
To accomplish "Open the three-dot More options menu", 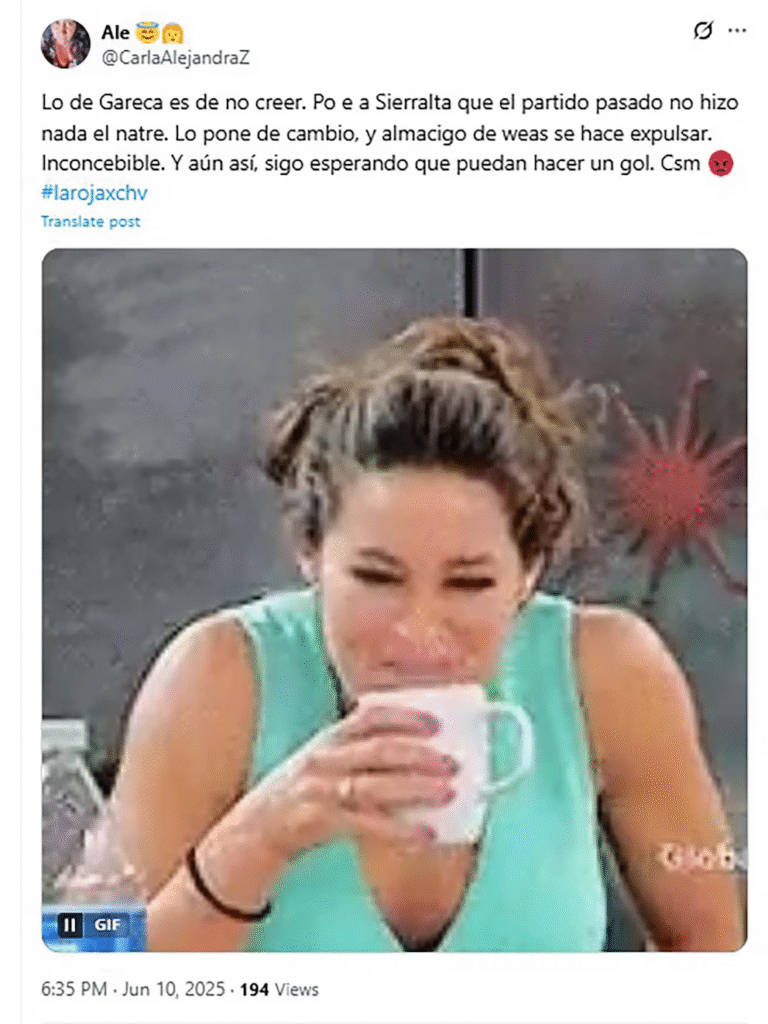I will point(737,31).
